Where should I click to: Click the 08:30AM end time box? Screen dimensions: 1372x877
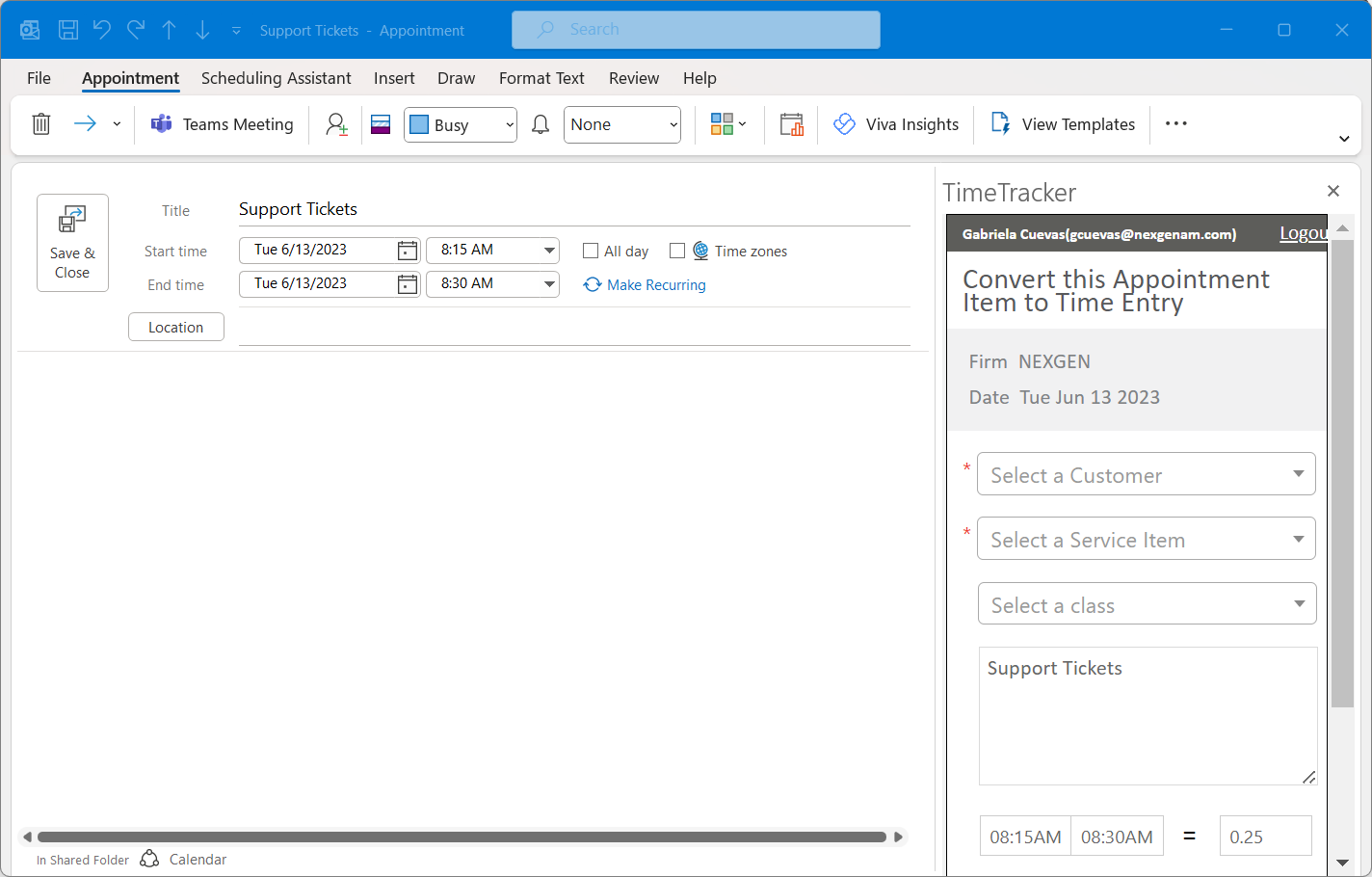pos(1118,837)
